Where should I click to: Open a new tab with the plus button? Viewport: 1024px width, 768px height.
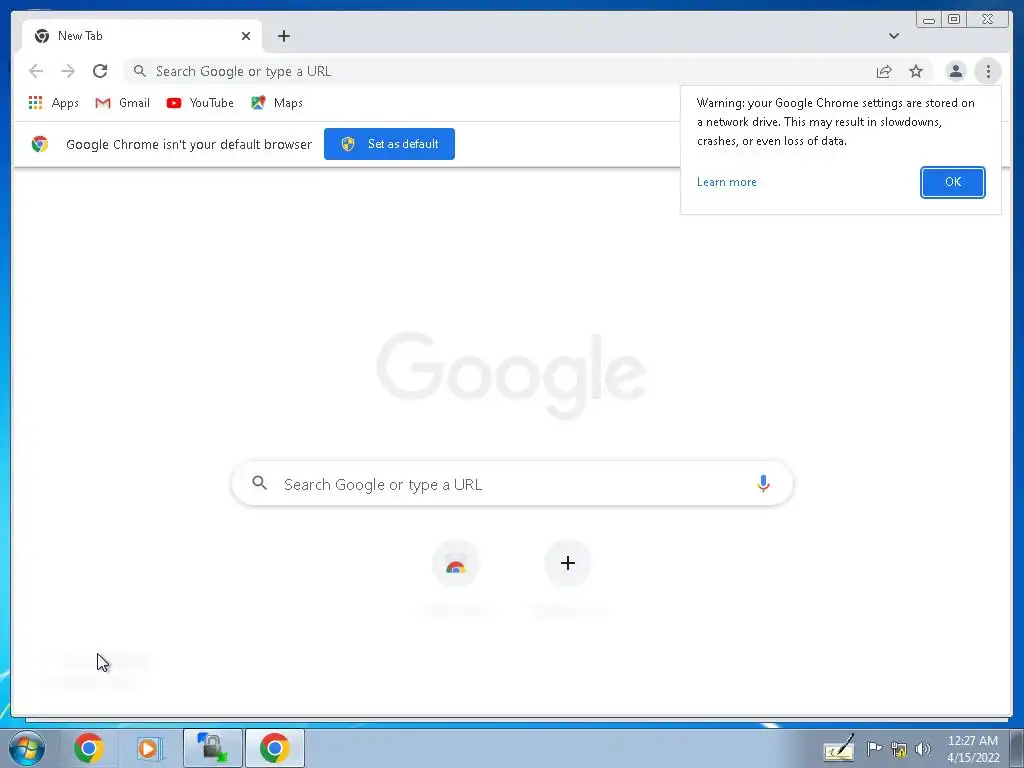(x=283, y=36)
